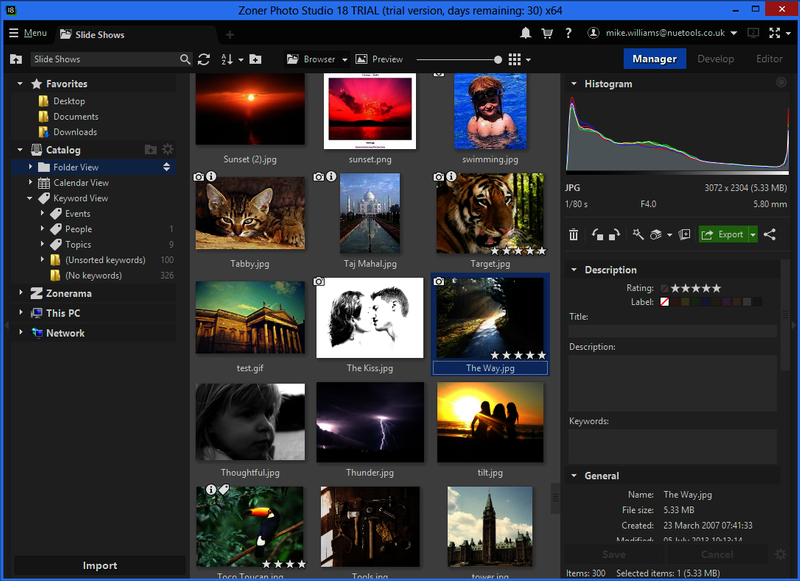Click the Share icon next to Export
The width and height of the screenshot is (800, 581).
[x=769, y=235]
